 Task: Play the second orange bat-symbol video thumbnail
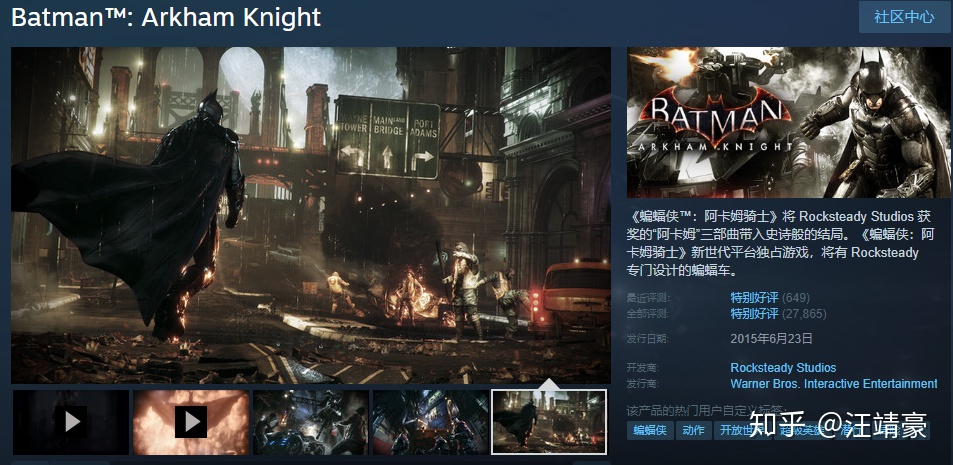[191, 422]
